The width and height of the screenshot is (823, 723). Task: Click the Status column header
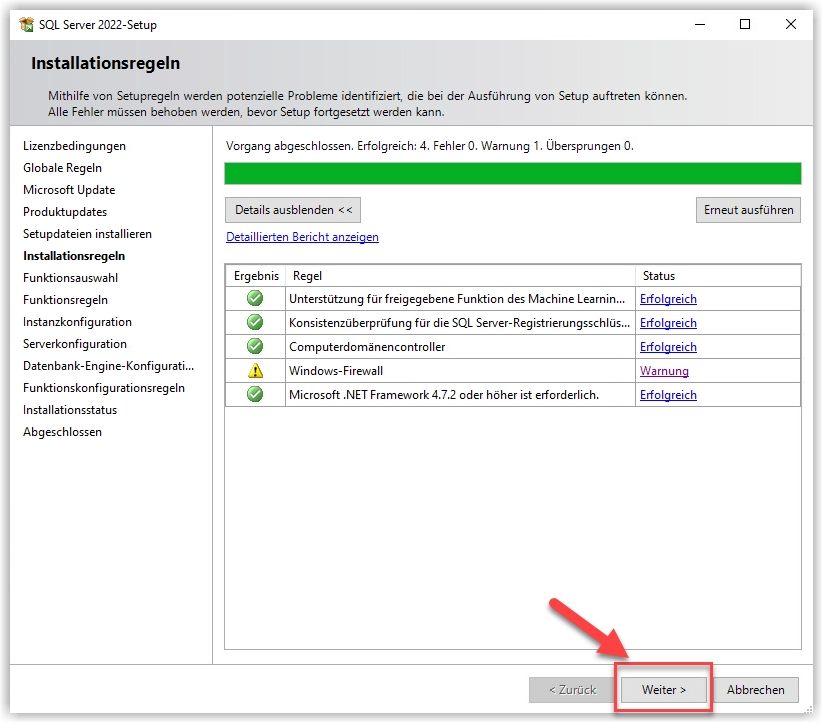click(x=718, y=276)
